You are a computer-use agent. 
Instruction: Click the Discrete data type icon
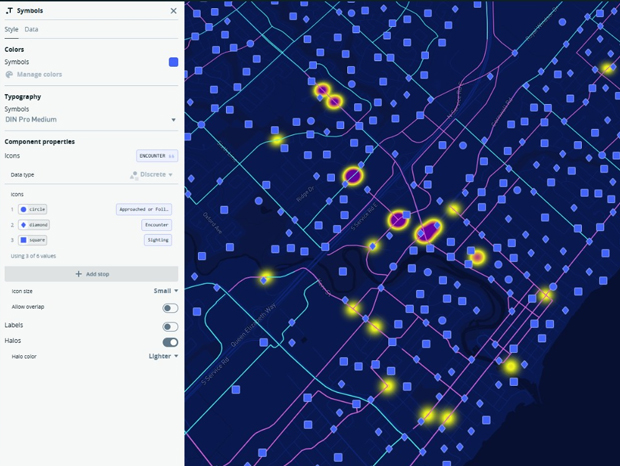134,175
